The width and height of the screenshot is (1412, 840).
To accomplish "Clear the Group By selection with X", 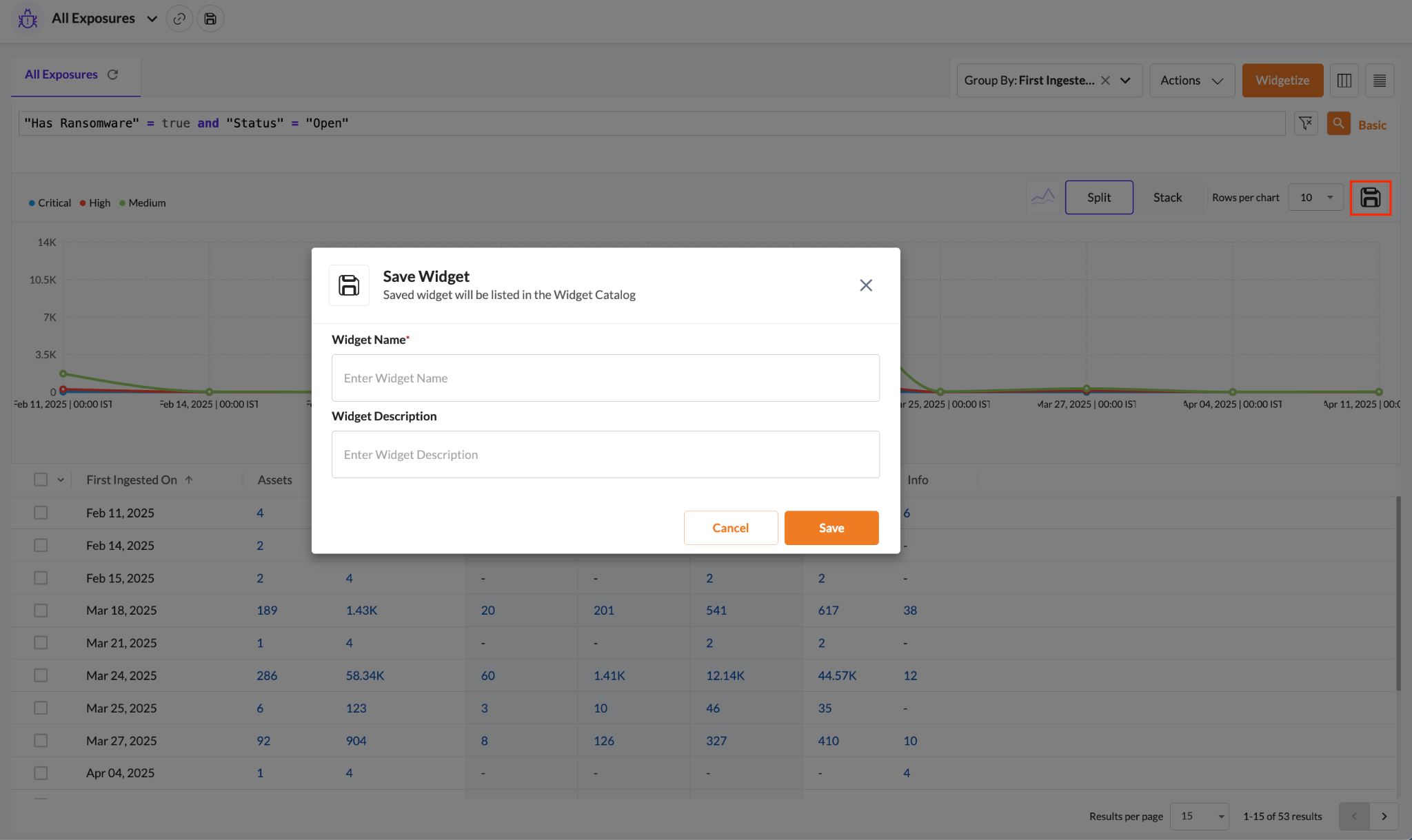I will (1105, 81).
